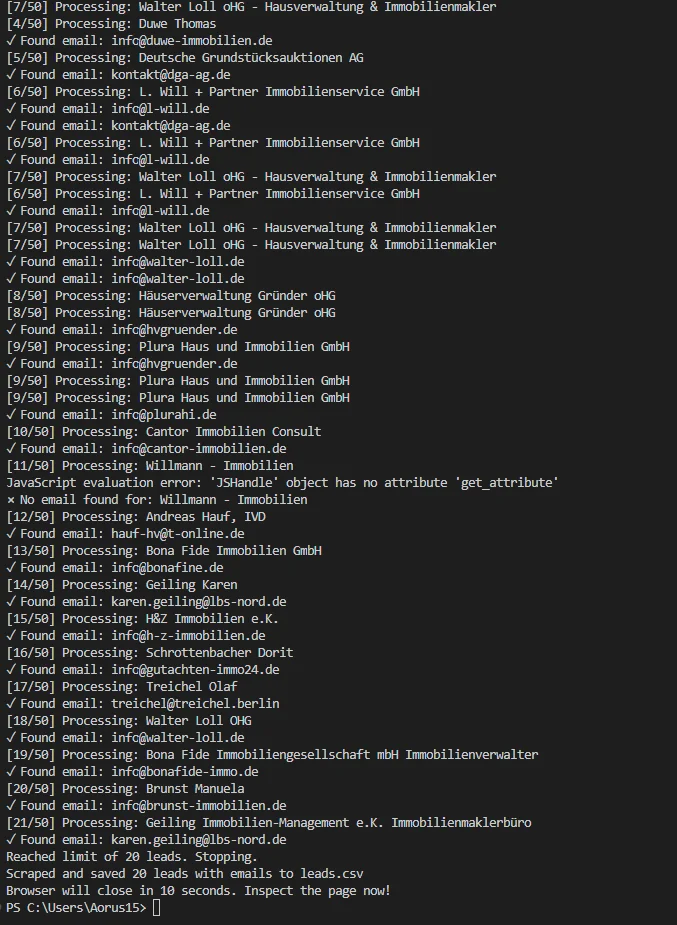Image resolution: width=677 pixels, height=925 pixels.
Task: Click the infc@bonafide-immo.de email address
Action: [x=184, y=772]
